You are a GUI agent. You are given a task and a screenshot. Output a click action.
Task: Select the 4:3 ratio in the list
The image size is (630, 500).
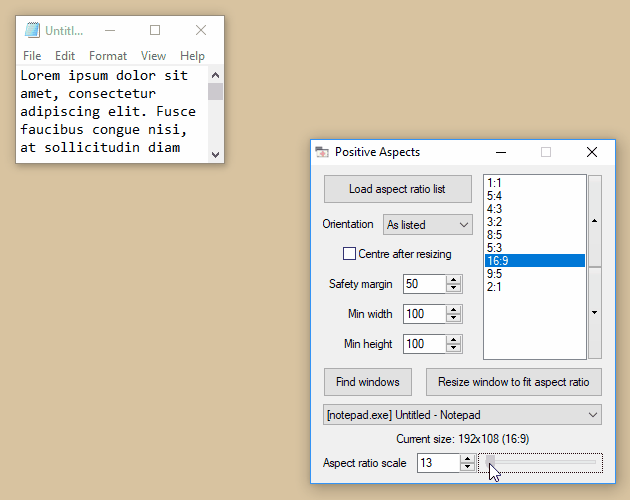494,208
